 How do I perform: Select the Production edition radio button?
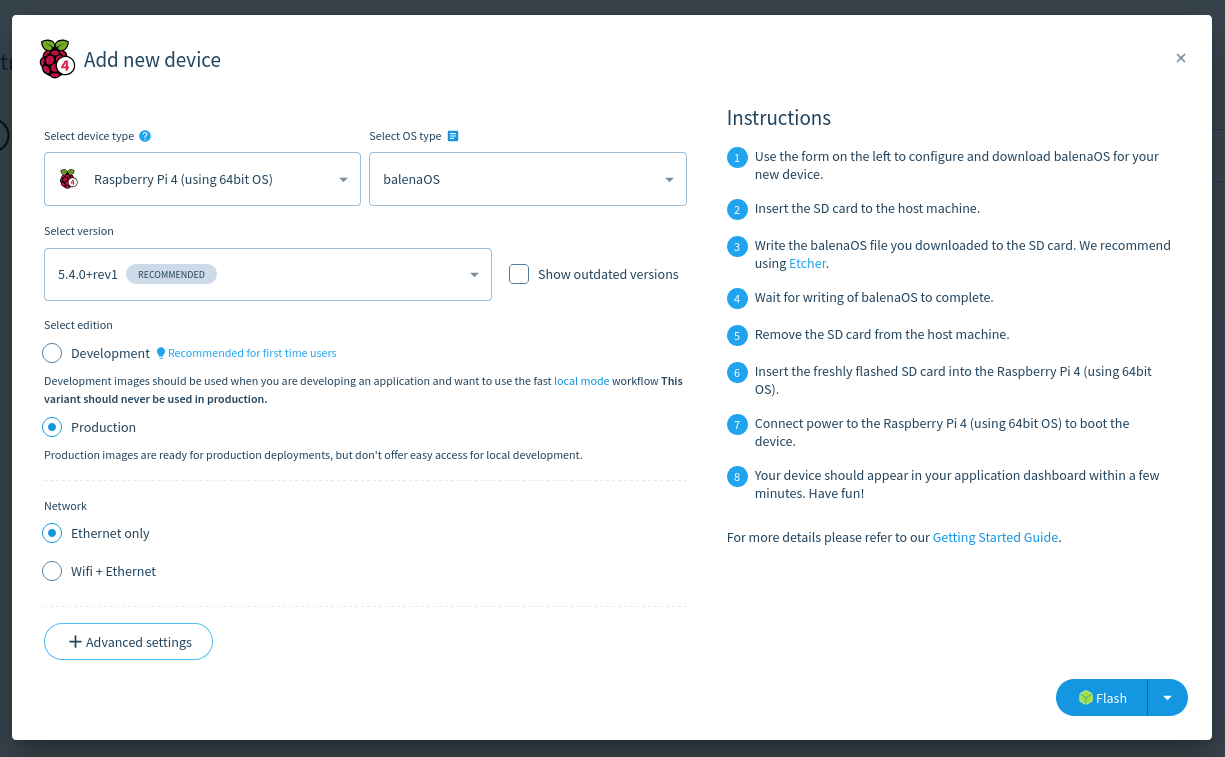coord(52,427)
